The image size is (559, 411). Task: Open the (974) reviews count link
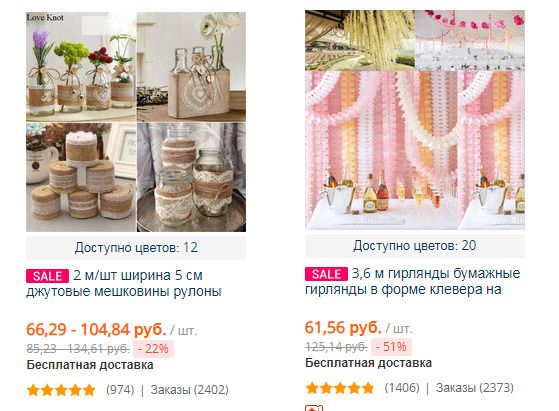pos(120,390)
